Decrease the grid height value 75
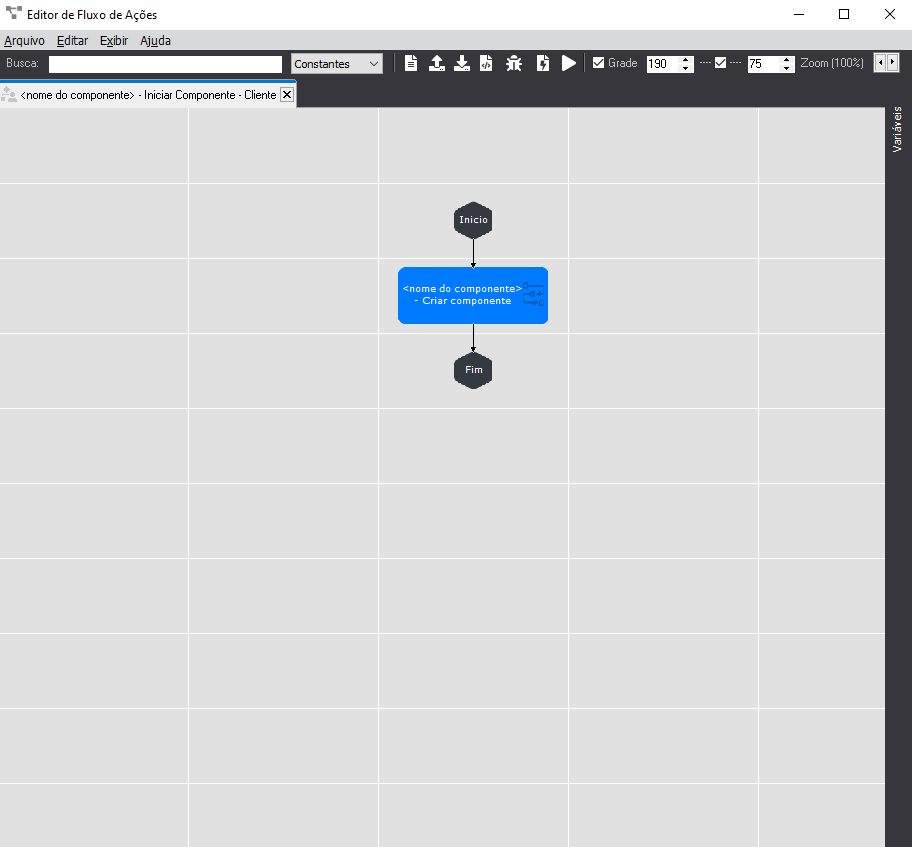This screenshot has width=912, height=847. click(786, 68)
